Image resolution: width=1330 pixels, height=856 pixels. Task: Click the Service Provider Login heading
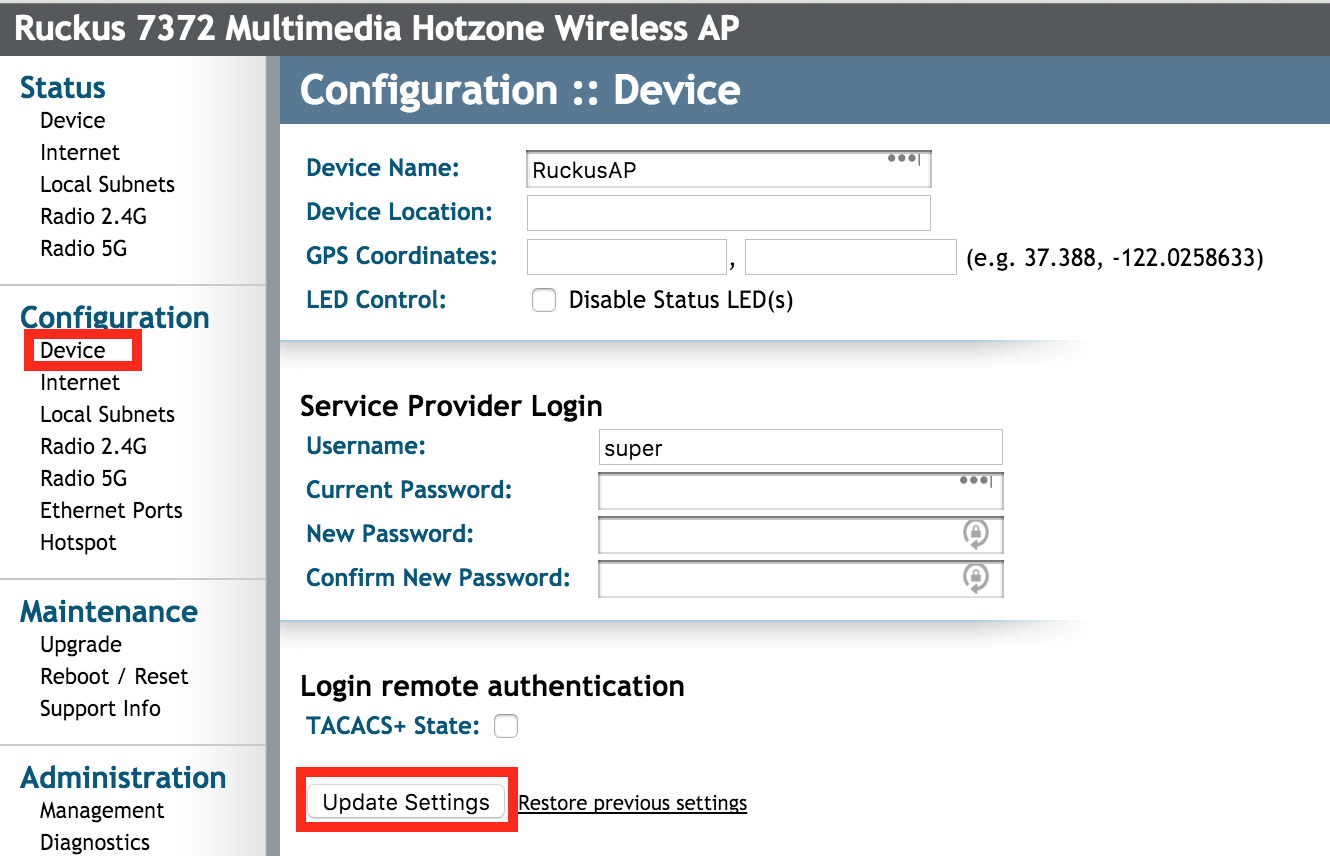(451, 406)
